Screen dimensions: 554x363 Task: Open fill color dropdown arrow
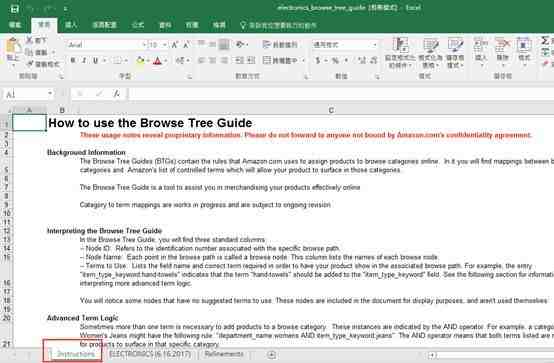point(148,60)
